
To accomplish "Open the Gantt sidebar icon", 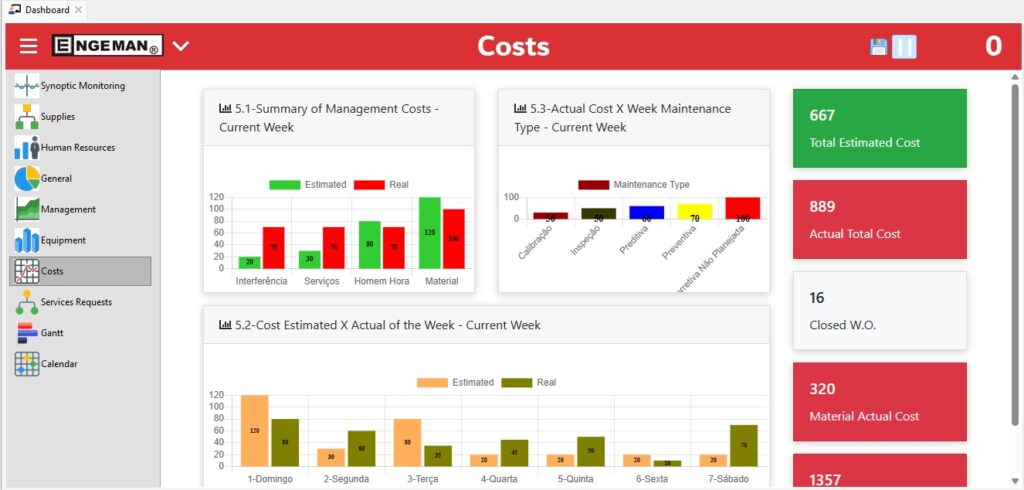I will (x=27, y=333).
